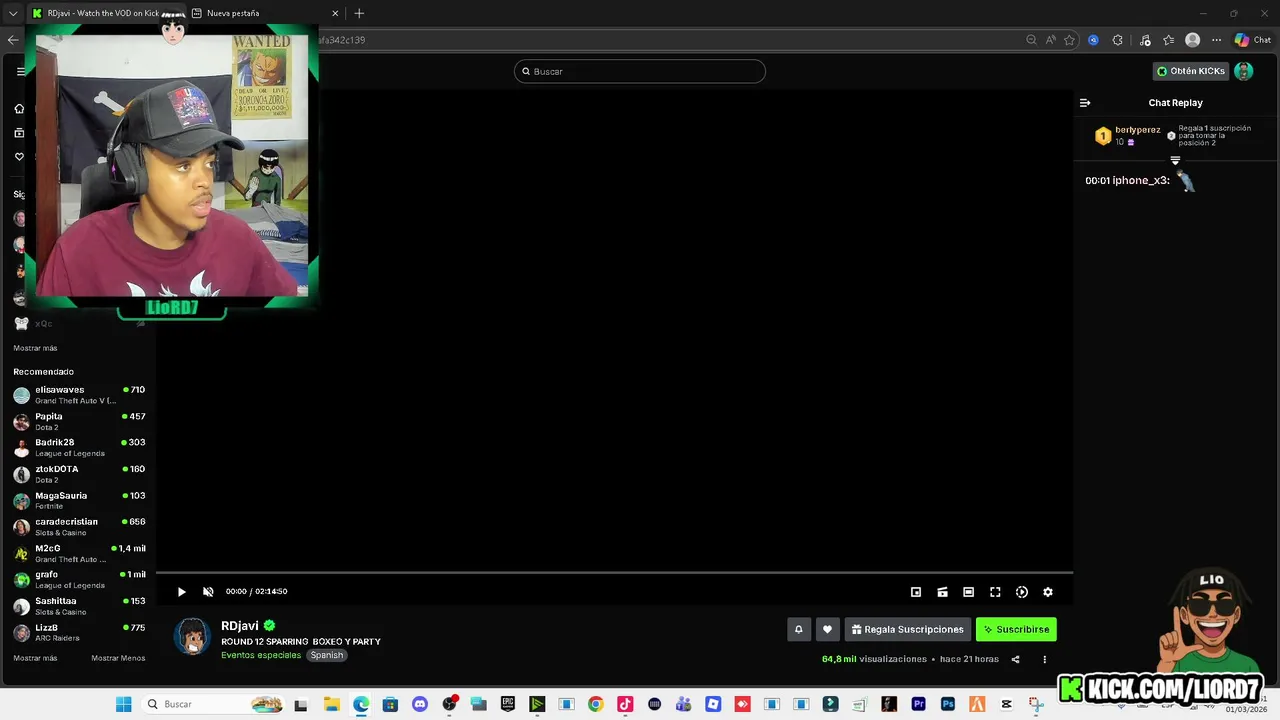Viewport: 1280px width, 720px height.
Task: Click the Spanish language tag
Action: [326, 655]
